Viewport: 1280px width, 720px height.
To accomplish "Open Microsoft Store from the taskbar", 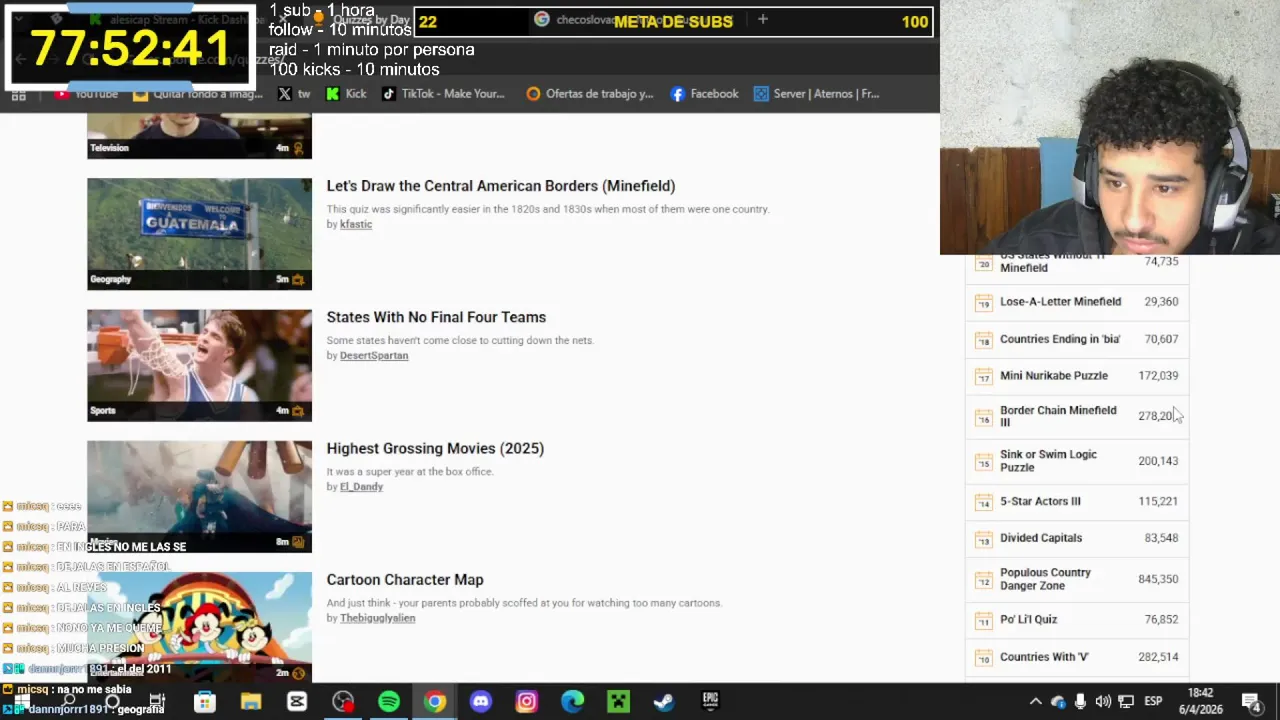I will [x=205, y=701].
